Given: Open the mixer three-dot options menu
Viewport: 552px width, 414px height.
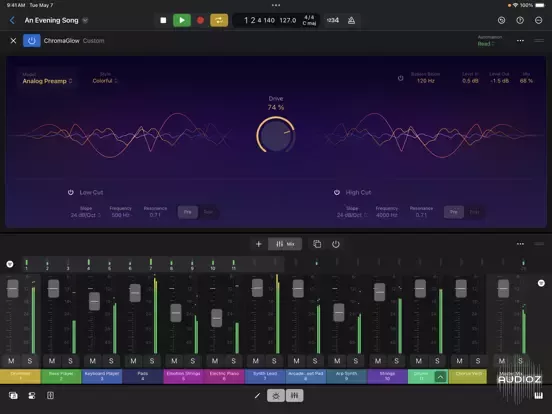Looking at the screenshot, I should point(520,244).
